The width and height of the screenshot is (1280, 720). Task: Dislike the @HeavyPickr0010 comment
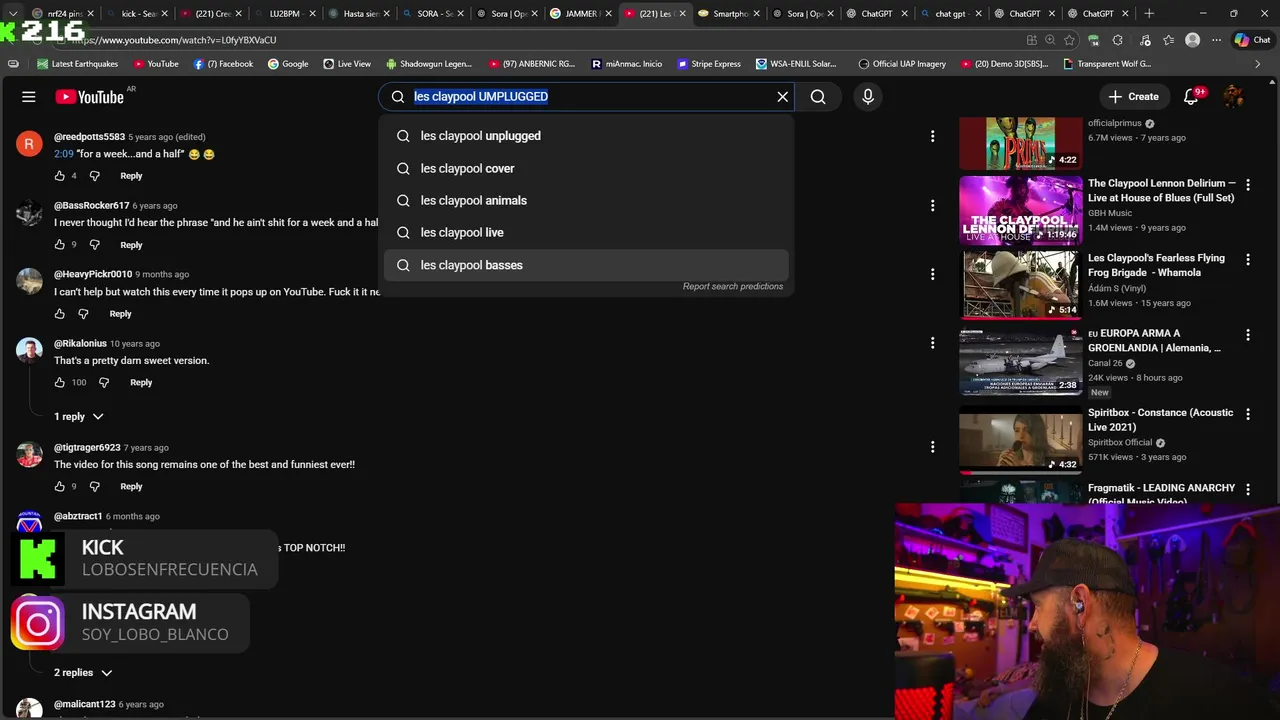pyautogui.click(x=83, y=314)
